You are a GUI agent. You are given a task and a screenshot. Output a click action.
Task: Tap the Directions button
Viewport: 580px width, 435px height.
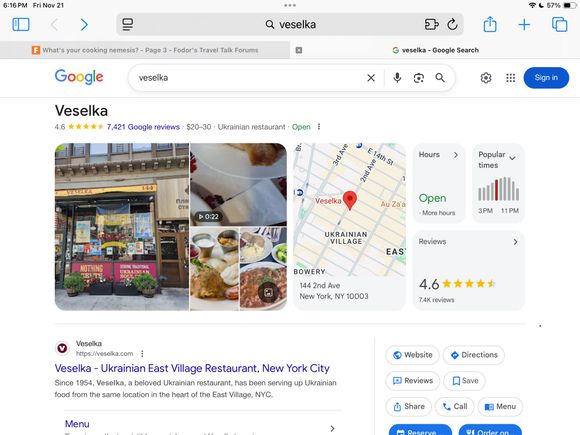(474, 355)
